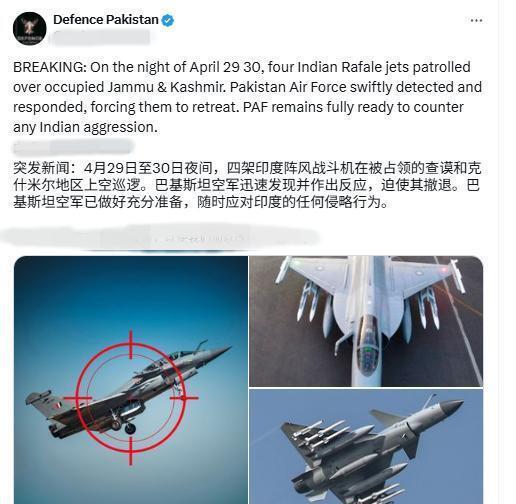Click the Defence Pakistan account name
The image size is (516, 504).
(106, 20)
